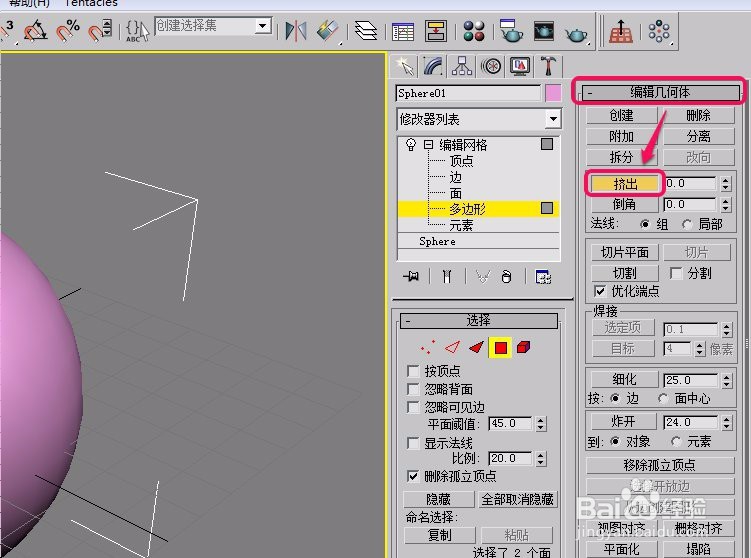
Task: Select Element sub-object cube icon
Action: point(523,347)
